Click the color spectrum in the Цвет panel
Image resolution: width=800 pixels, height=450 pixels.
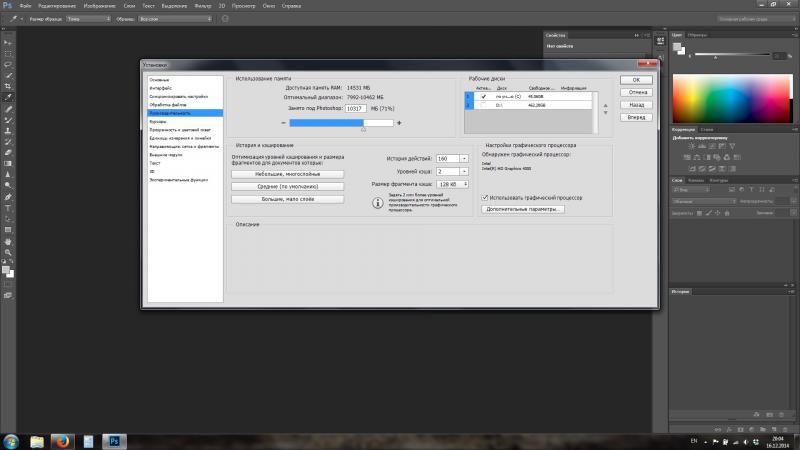coord(732,98)
